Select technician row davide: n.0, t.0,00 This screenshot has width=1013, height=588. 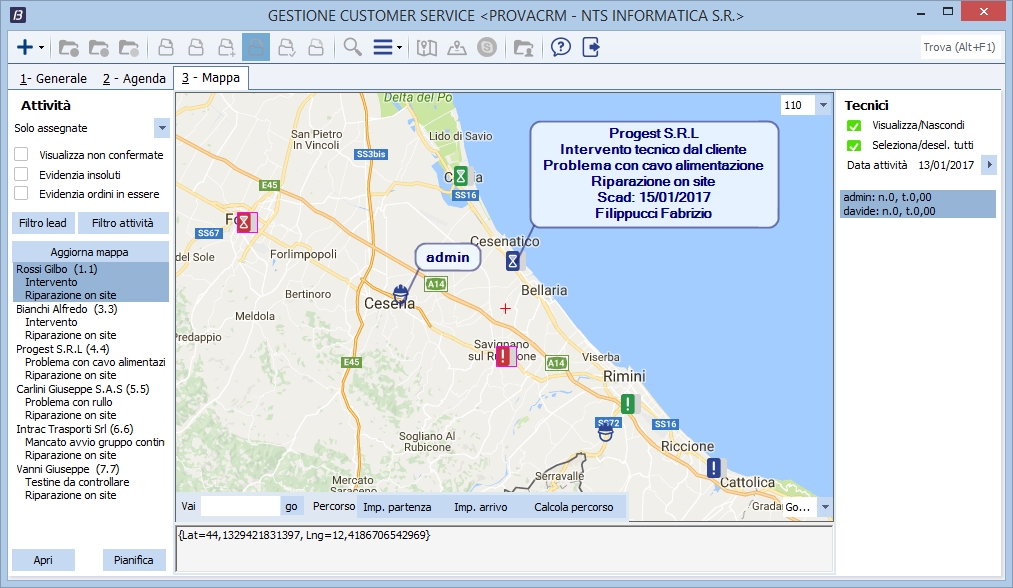point(917,211)
